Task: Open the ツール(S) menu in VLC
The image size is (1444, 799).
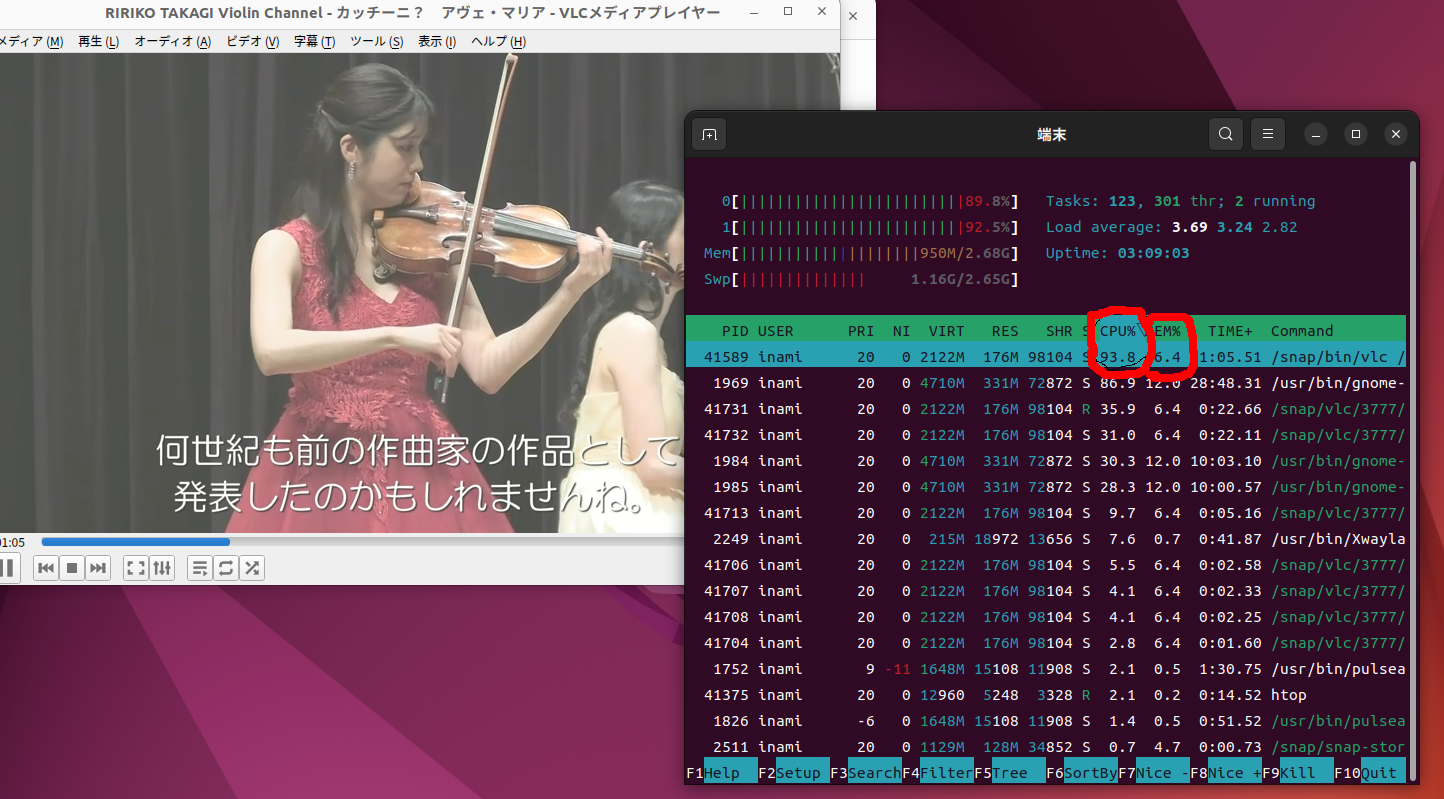Action: coord(376,41)
